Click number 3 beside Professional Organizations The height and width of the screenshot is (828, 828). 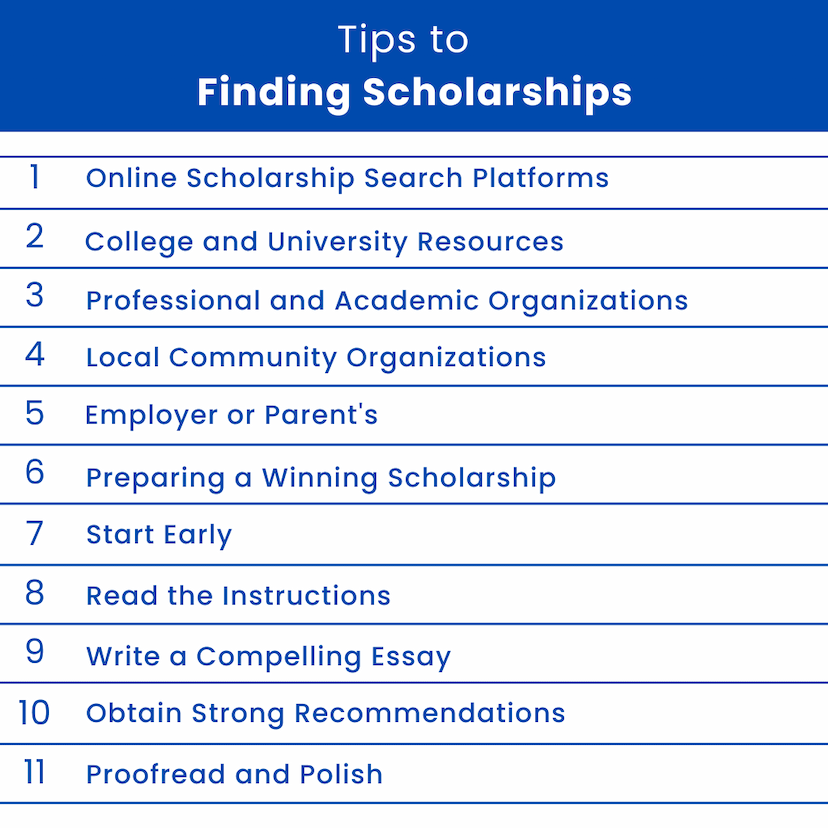pos(34,295)
